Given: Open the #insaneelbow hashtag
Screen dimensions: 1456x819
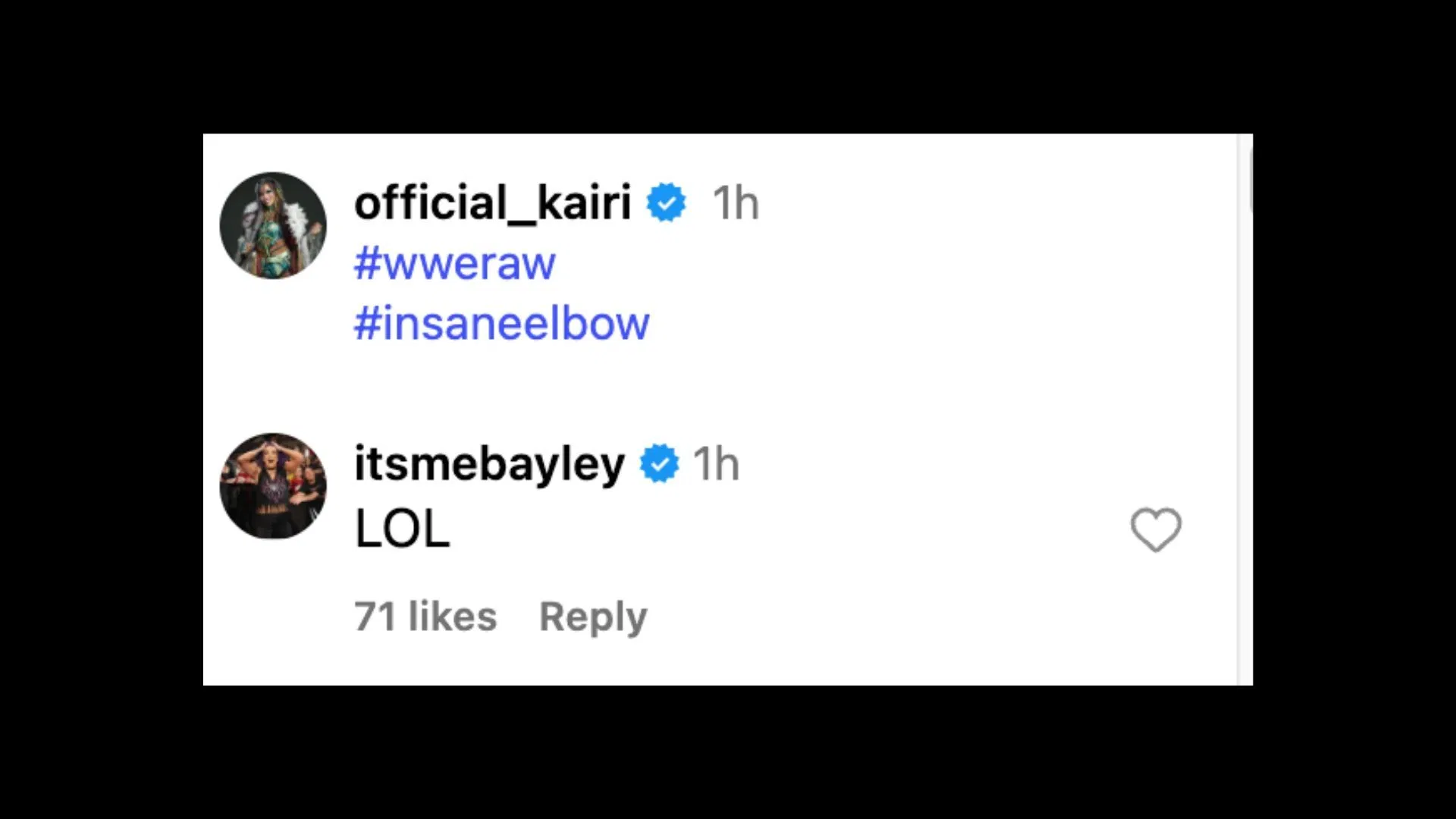Looking at the screenshot, I should (501, 323).
